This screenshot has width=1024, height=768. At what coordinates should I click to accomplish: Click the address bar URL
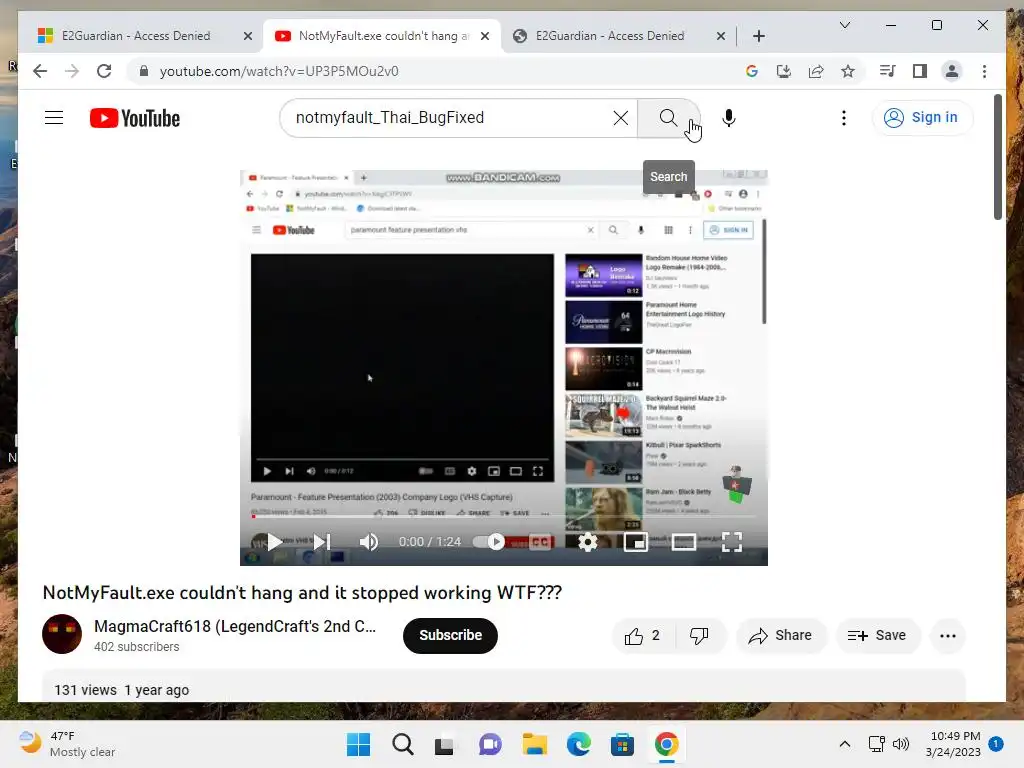click(x=279, y=71)
